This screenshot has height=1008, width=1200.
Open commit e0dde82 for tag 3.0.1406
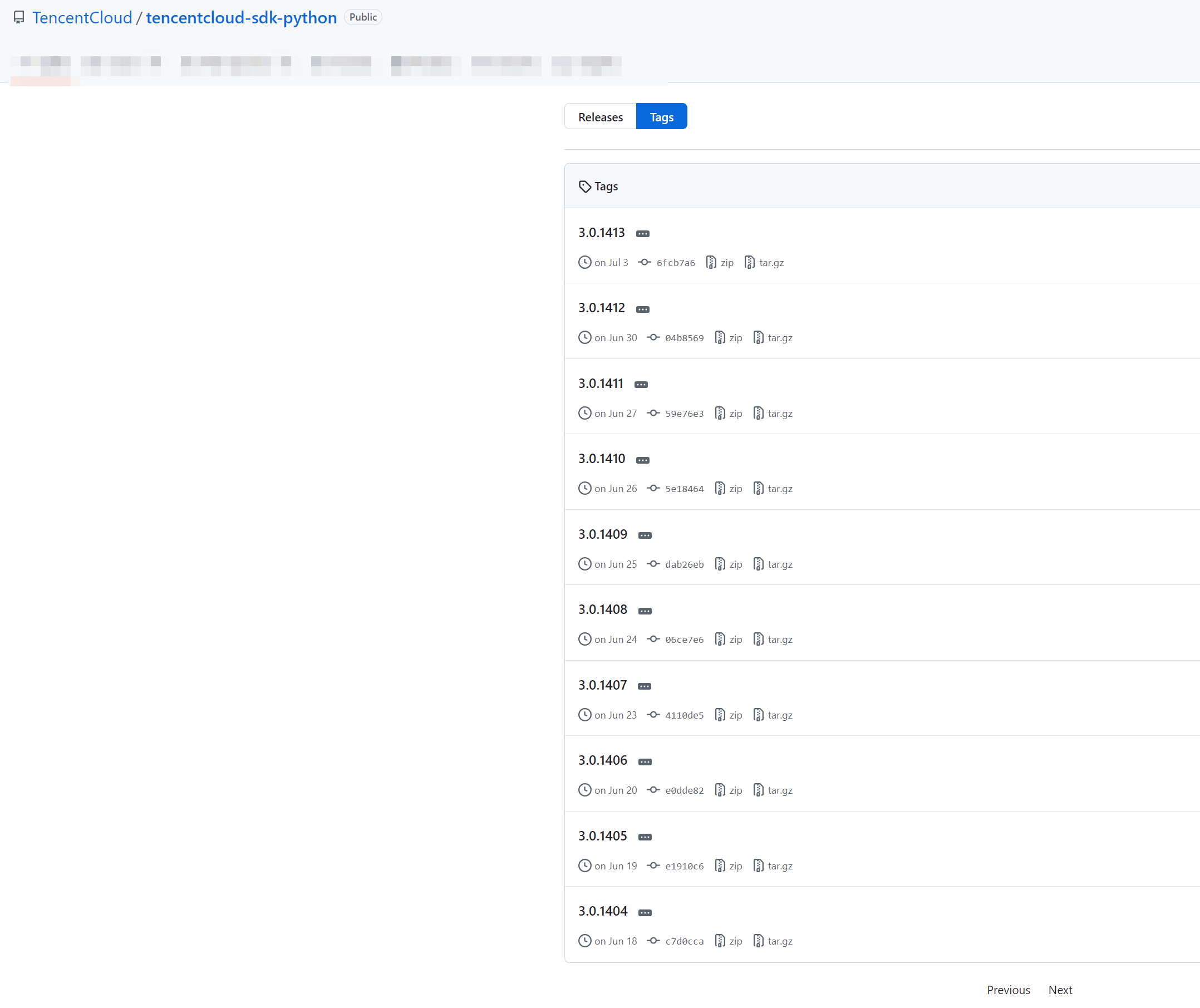click(x=683, y=790)
